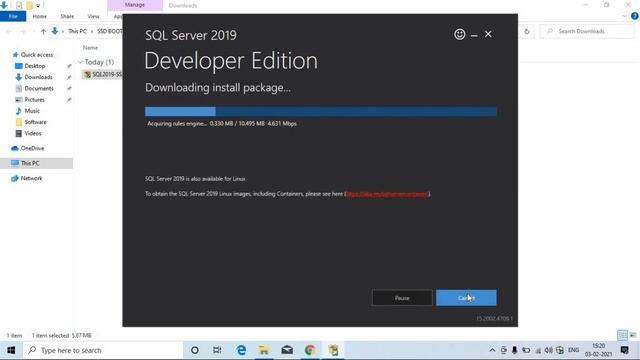
Task: Click the properties icon in title bar
Action: pos(19,5)
